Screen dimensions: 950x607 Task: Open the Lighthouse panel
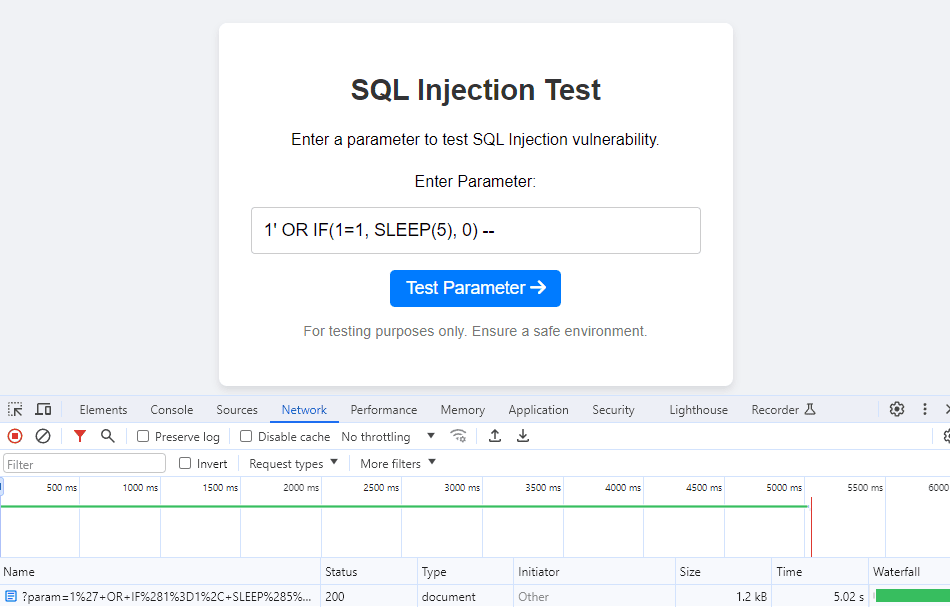tap(698, 409)
